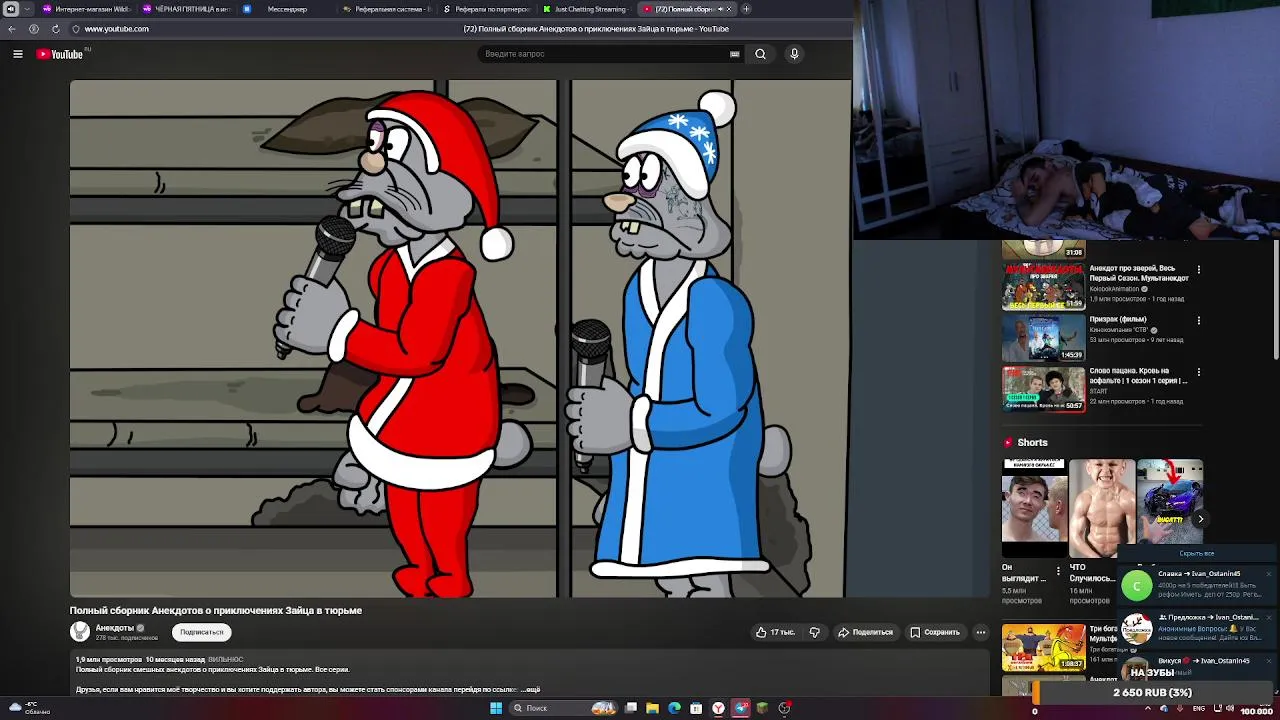Open the 'Три богатыря' video thumbnail

1043,647
